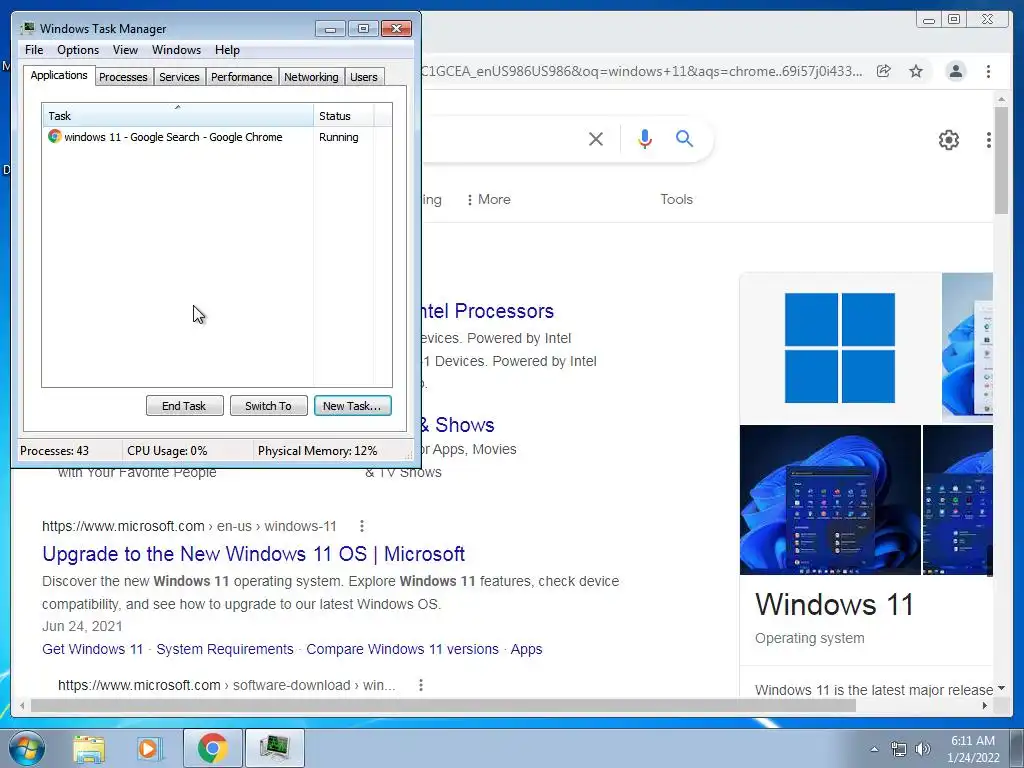1024x768 pixels.
Task: Click the New Task... button
Action: [x=353, y=406]
